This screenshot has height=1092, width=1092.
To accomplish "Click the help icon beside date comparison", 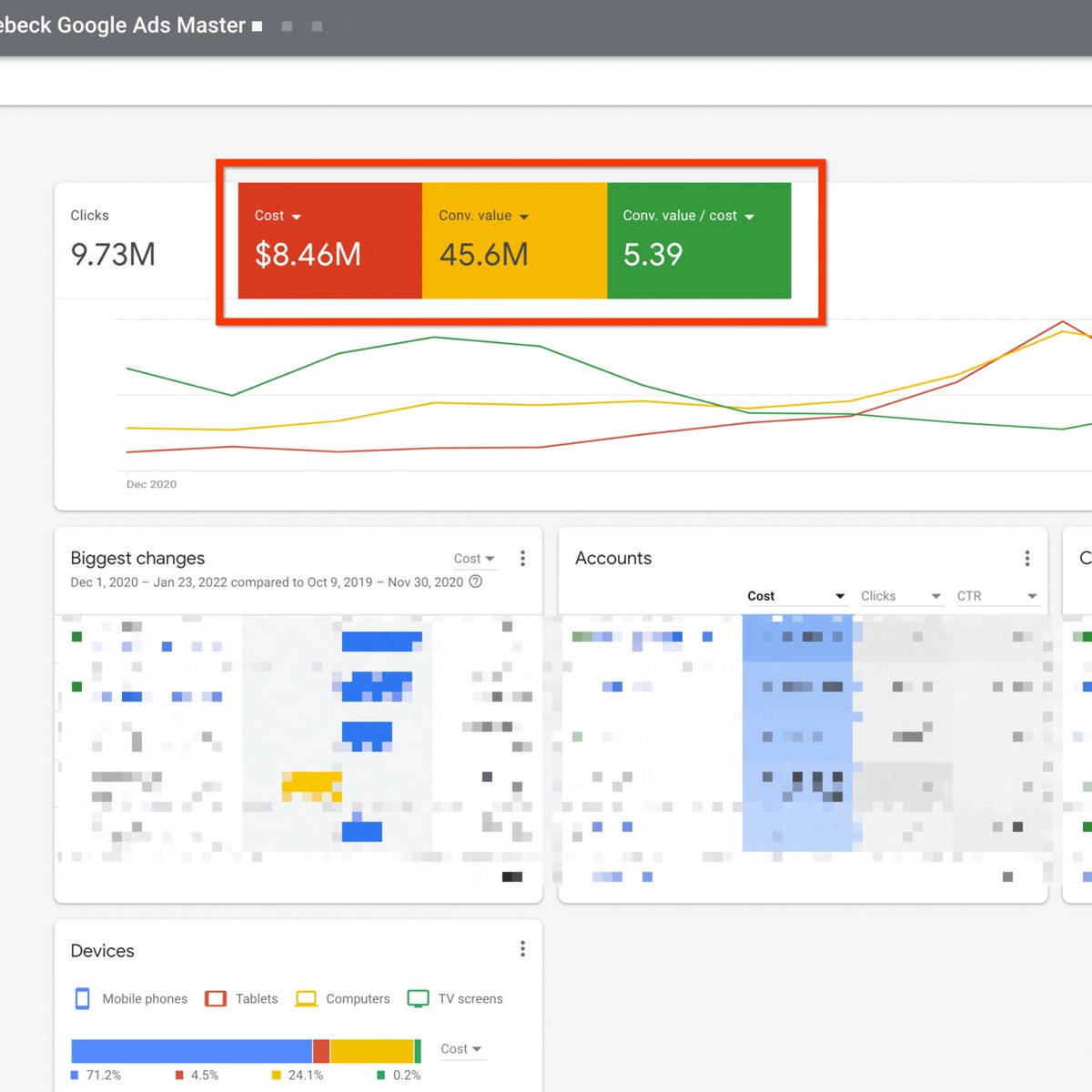I will [475, 581].
